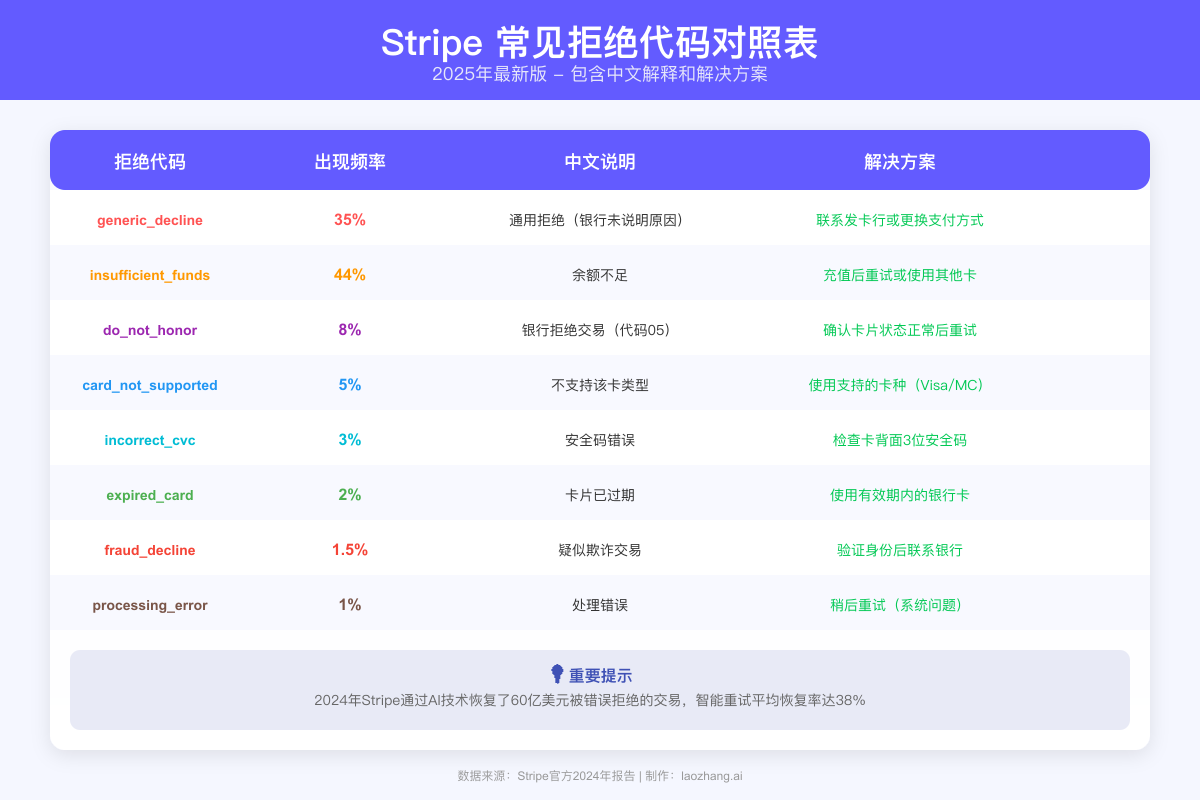Click the 2025年最新版 subtitle line
Image resolution: width=1200 pixels, height=800 pixels.
point(600,75)
